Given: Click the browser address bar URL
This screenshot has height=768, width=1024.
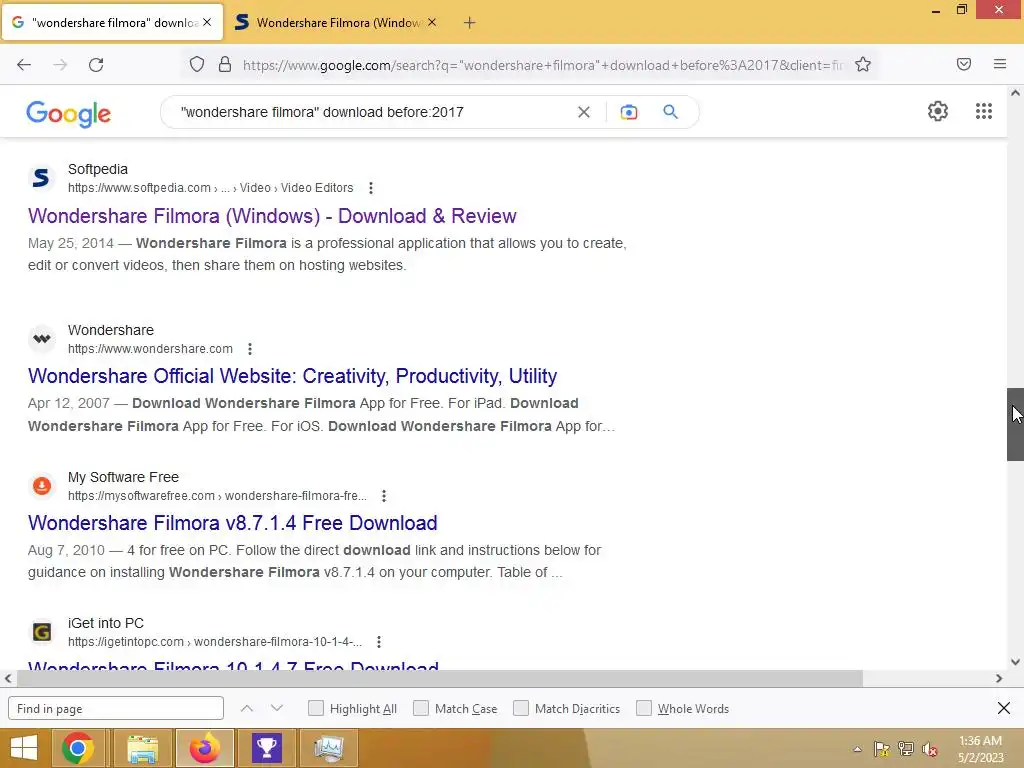Looking at the screenshot, I should [x=542, y=65].
